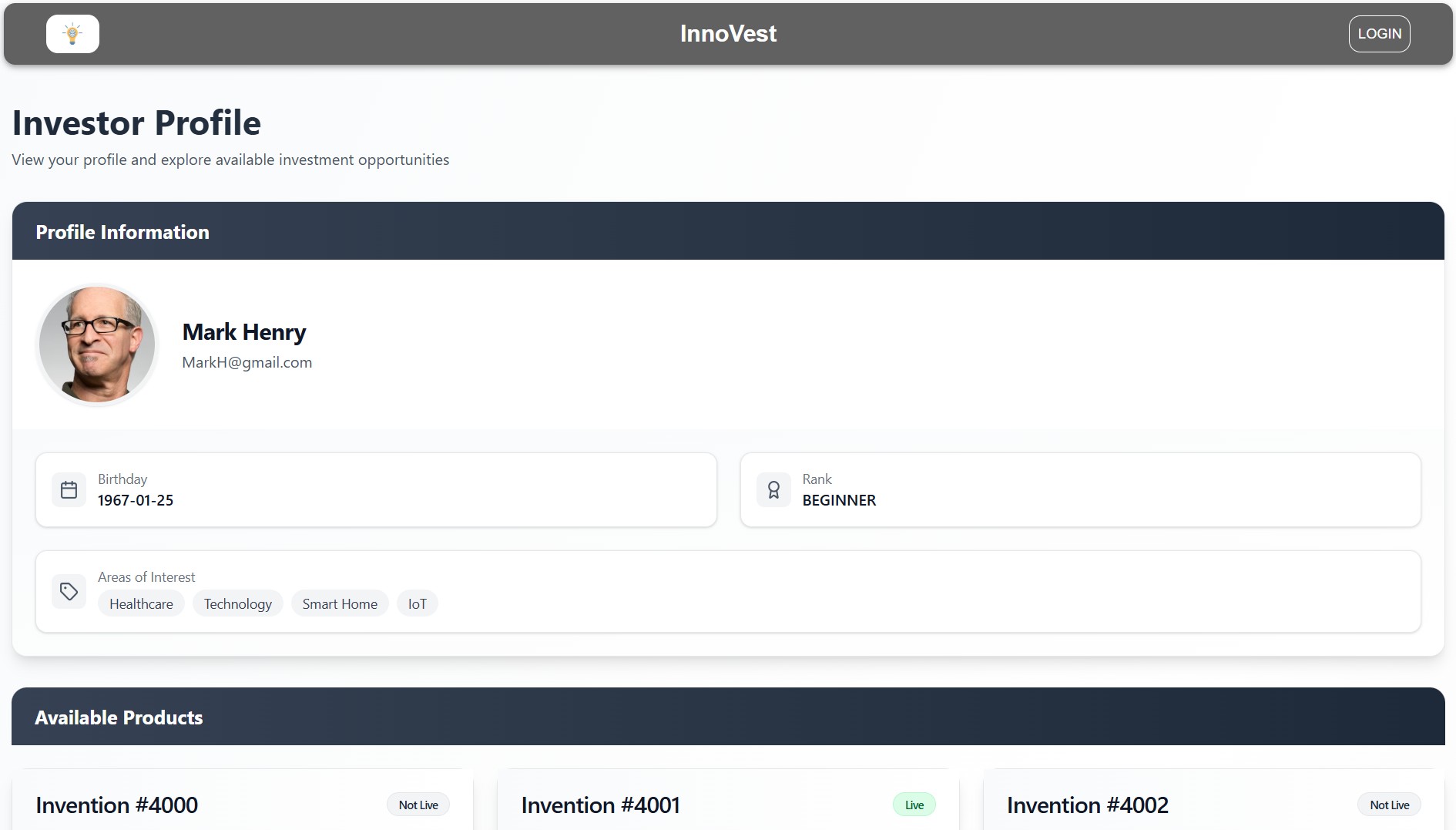
Task: Select the Technology interest tag
Action: (x=238, y=603)
